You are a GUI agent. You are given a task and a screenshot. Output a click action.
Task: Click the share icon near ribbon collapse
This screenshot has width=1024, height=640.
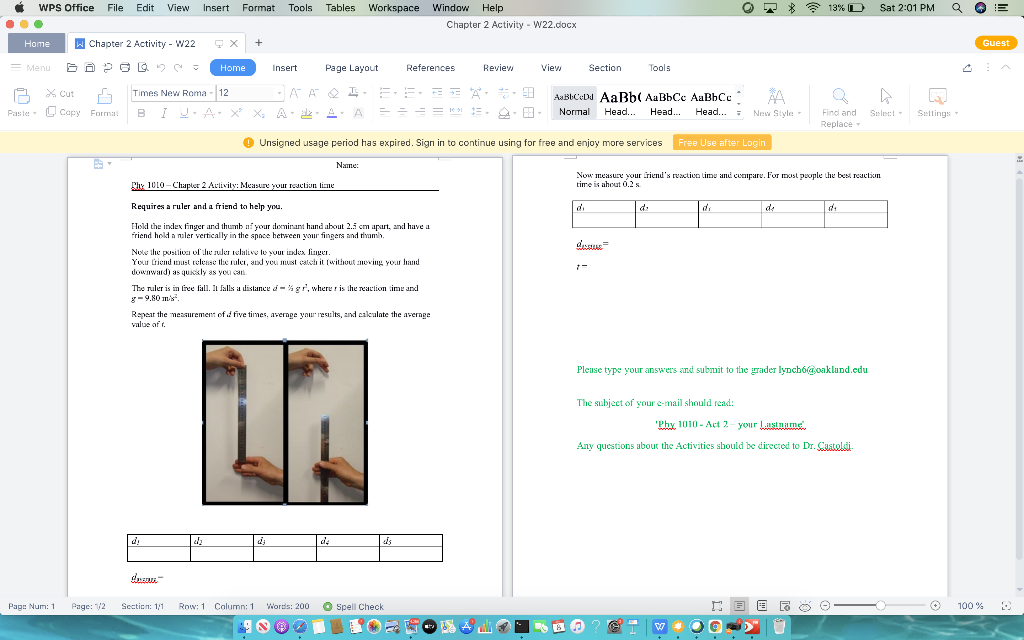pos(967,67)
